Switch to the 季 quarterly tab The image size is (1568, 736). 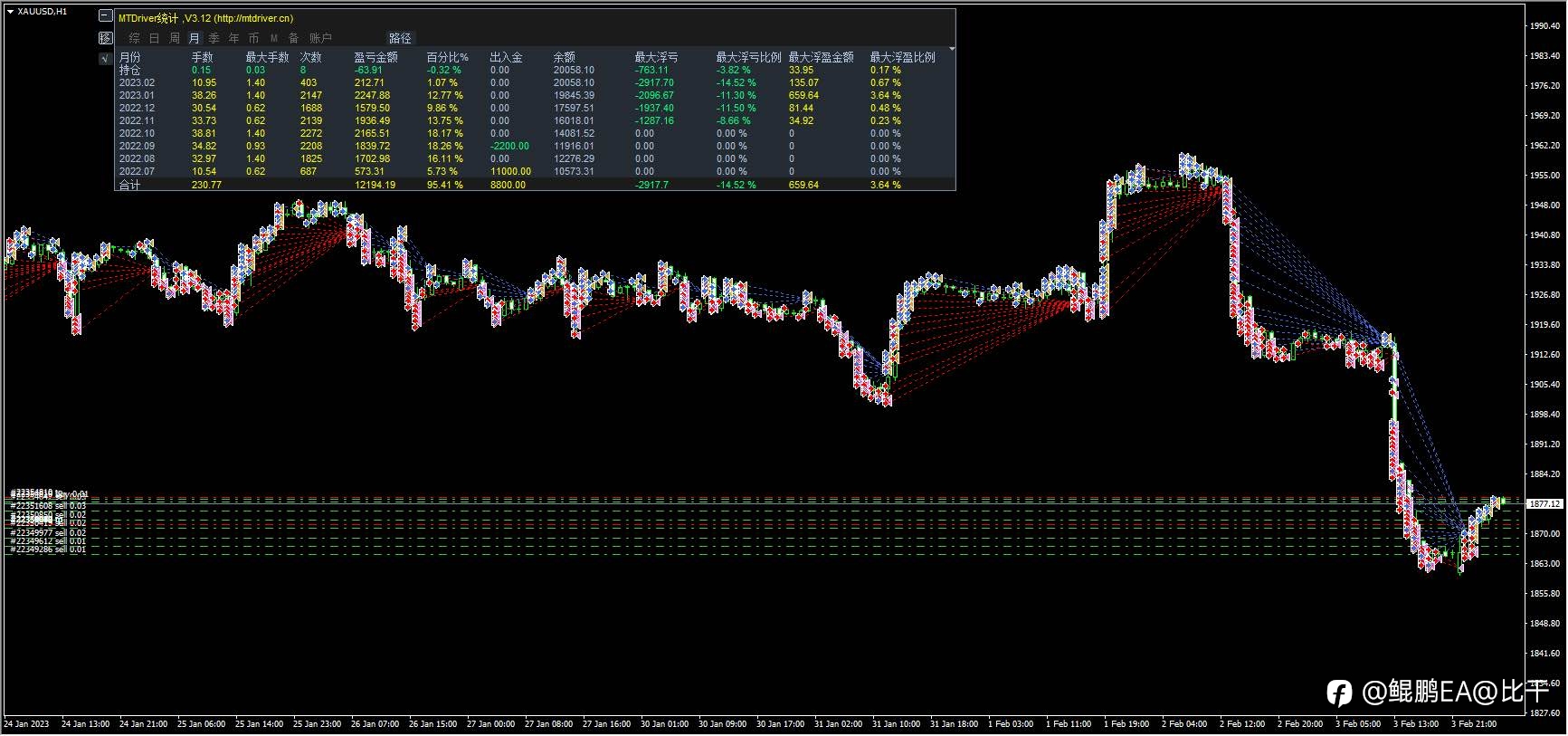(x=214, y=38)
